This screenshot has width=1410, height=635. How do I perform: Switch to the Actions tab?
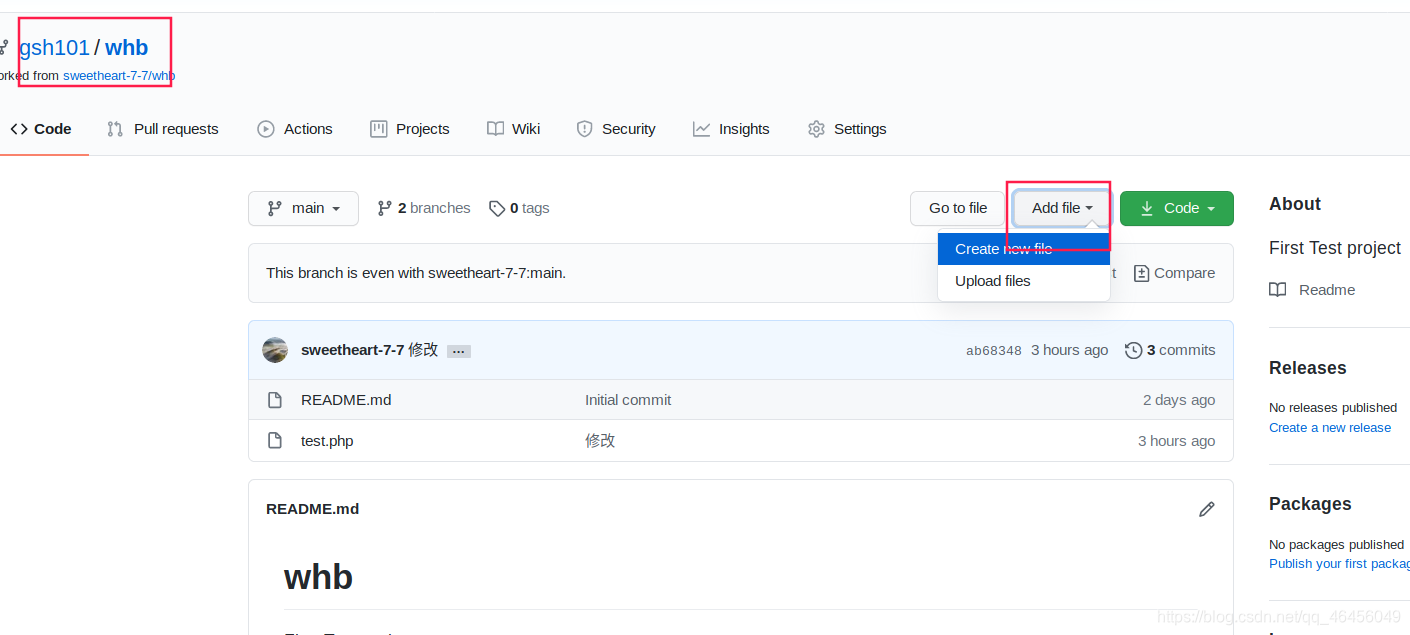[295, 129]
